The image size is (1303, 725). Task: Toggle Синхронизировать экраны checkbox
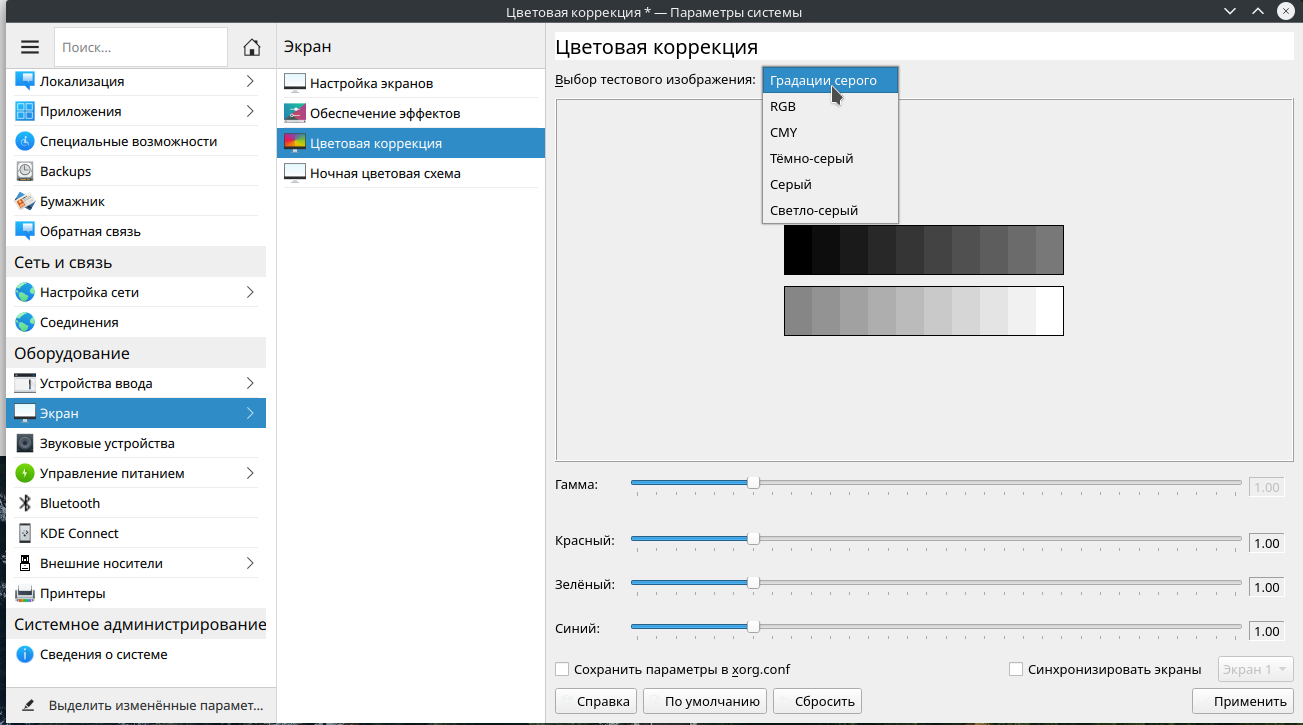click(x=1016, y=669)
